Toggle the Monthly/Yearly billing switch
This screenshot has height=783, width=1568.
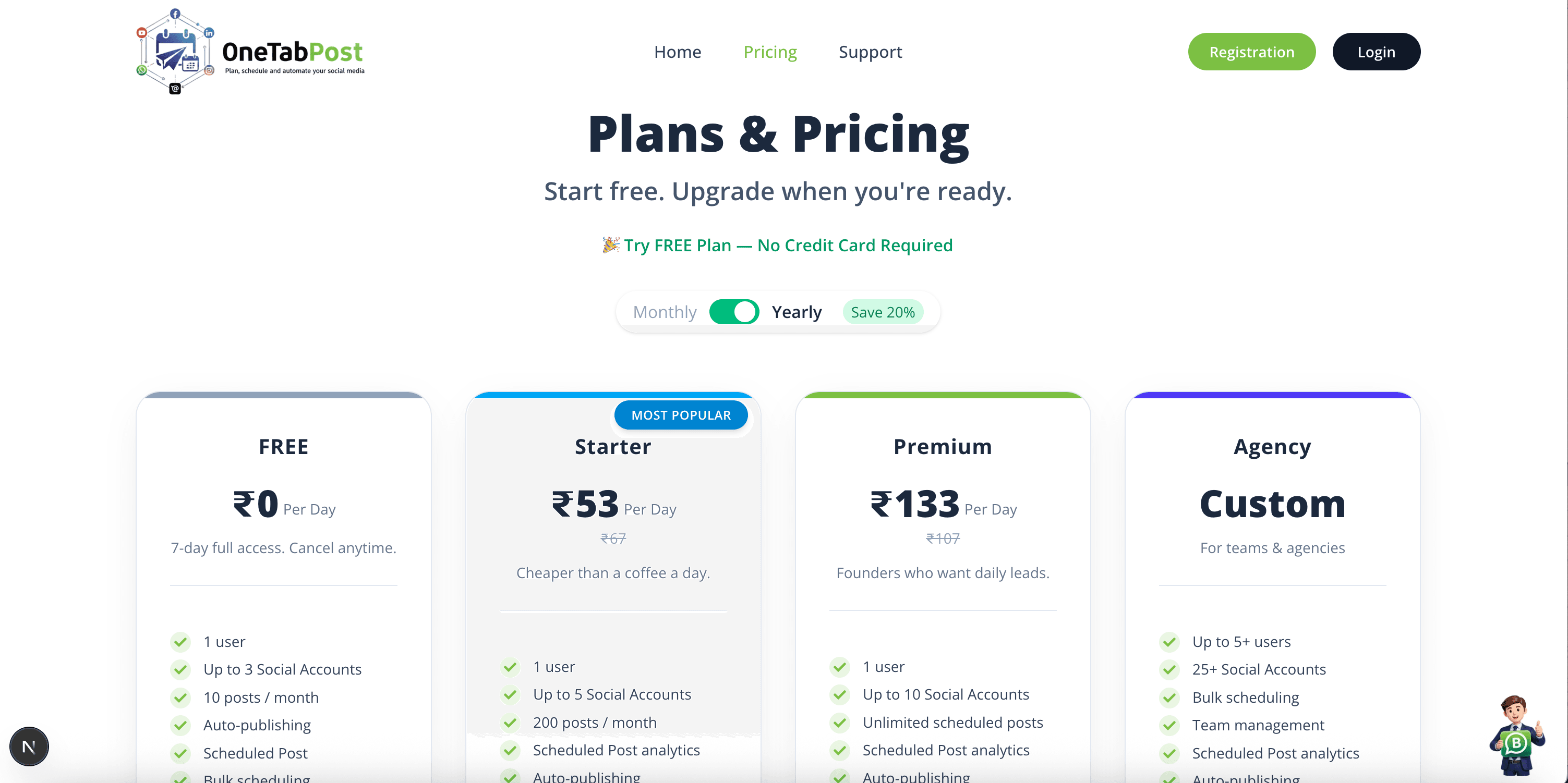[x=733, y=312]
